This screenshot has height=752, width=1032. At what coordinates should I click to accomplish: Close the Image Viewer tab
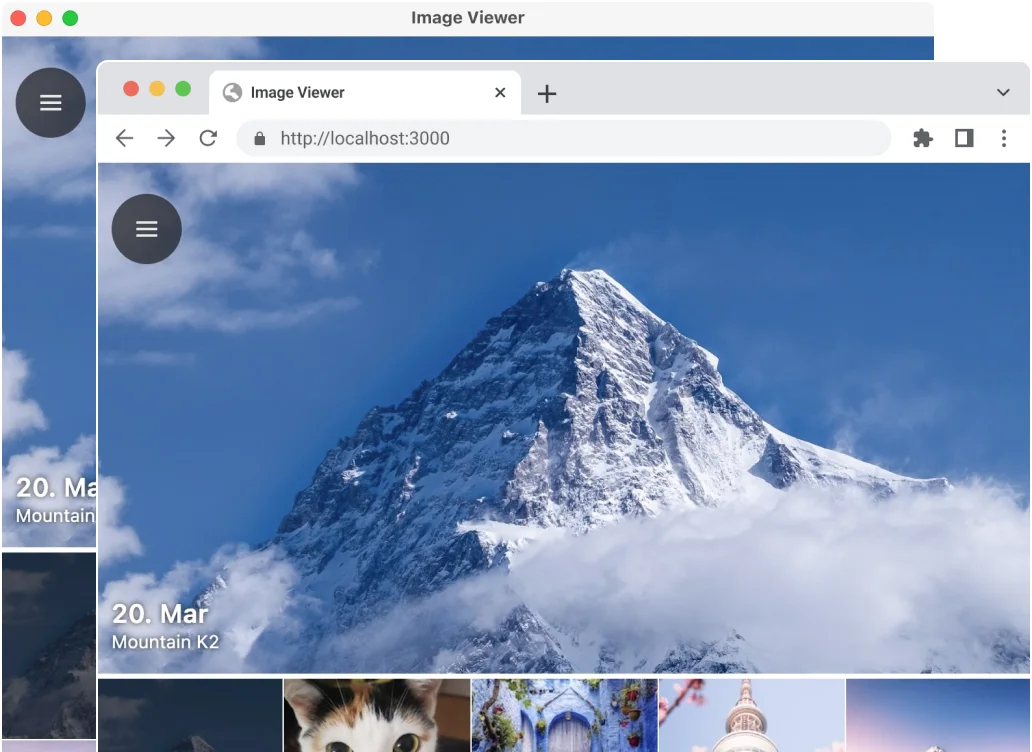click(500, 93)
